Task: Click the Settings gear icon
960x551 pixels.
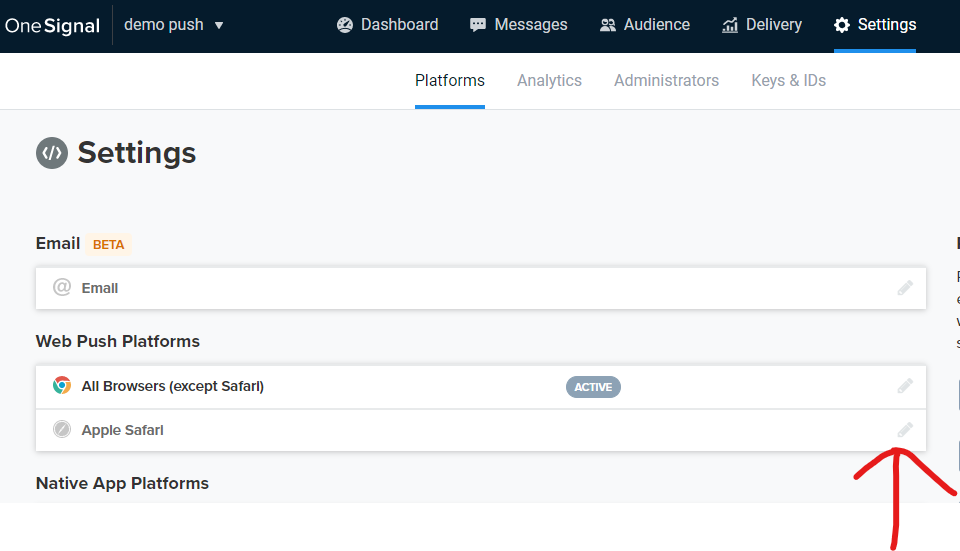Action: pos(842,25)
